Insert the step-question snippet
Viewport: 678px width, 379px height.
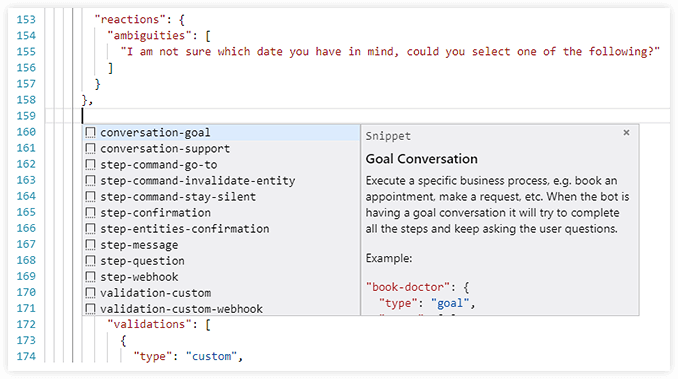pyautogui.click(x=221, y=261)
